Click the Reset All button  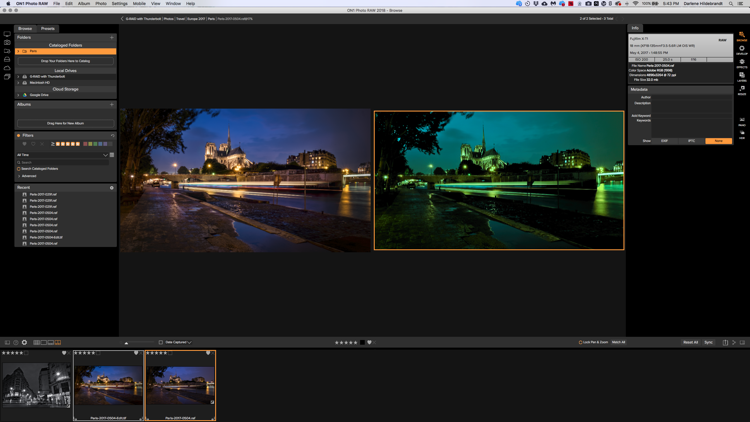690,343
